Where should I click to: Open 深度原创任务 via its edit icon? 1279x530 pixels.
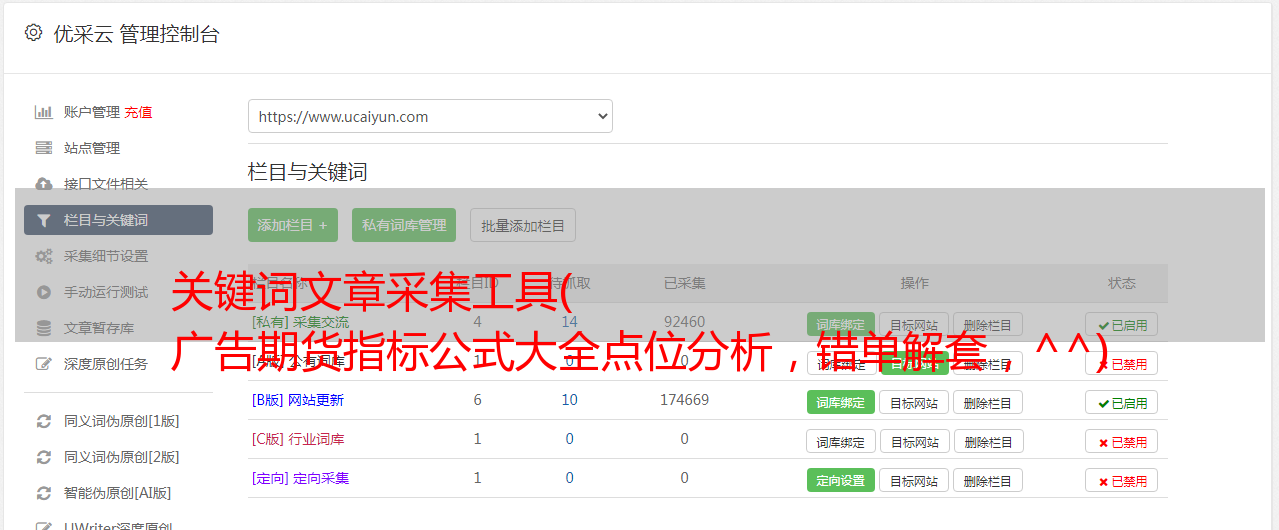44,364
